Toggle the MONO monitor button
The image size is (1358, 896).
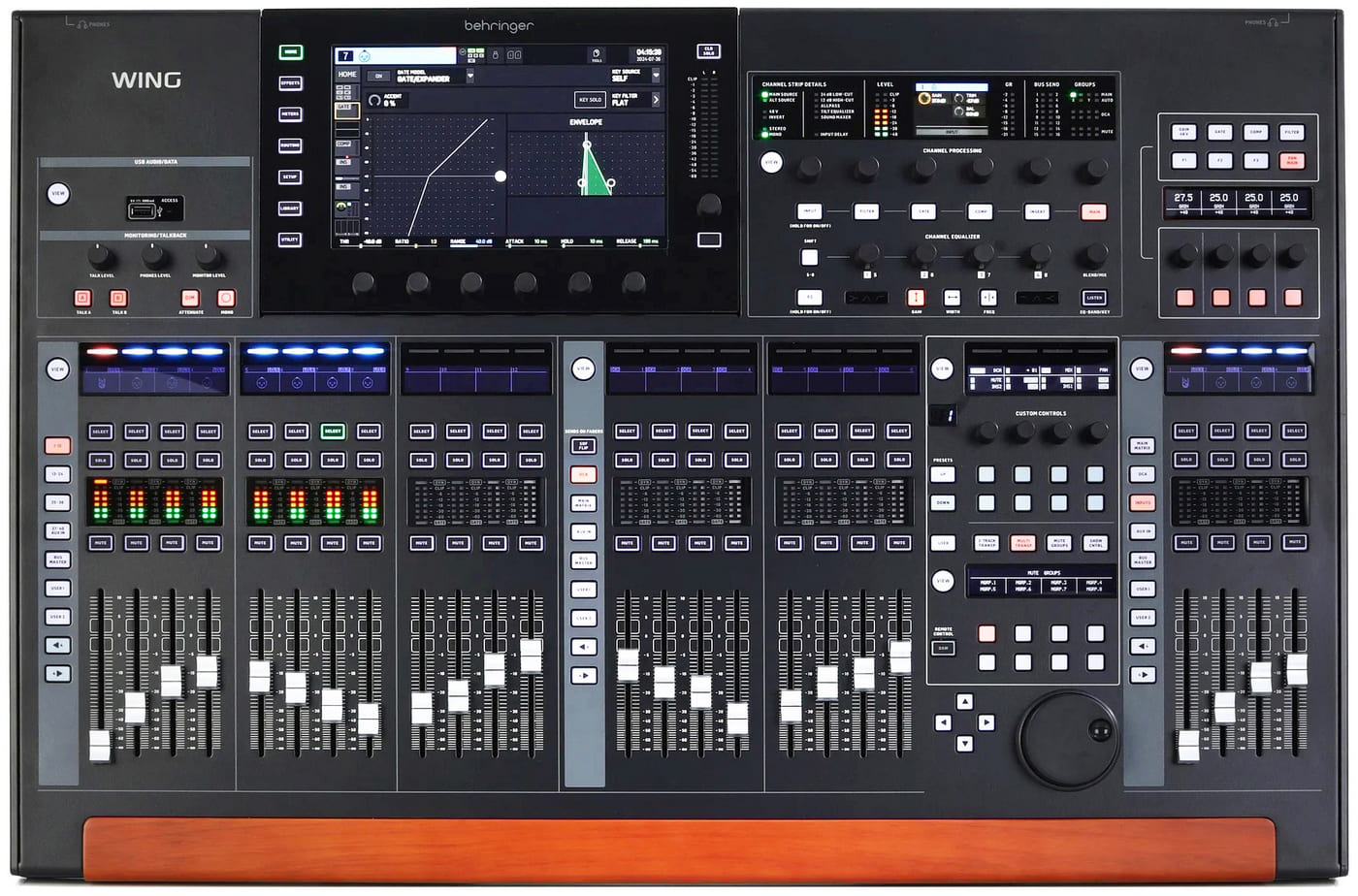[x=226, y=299]
